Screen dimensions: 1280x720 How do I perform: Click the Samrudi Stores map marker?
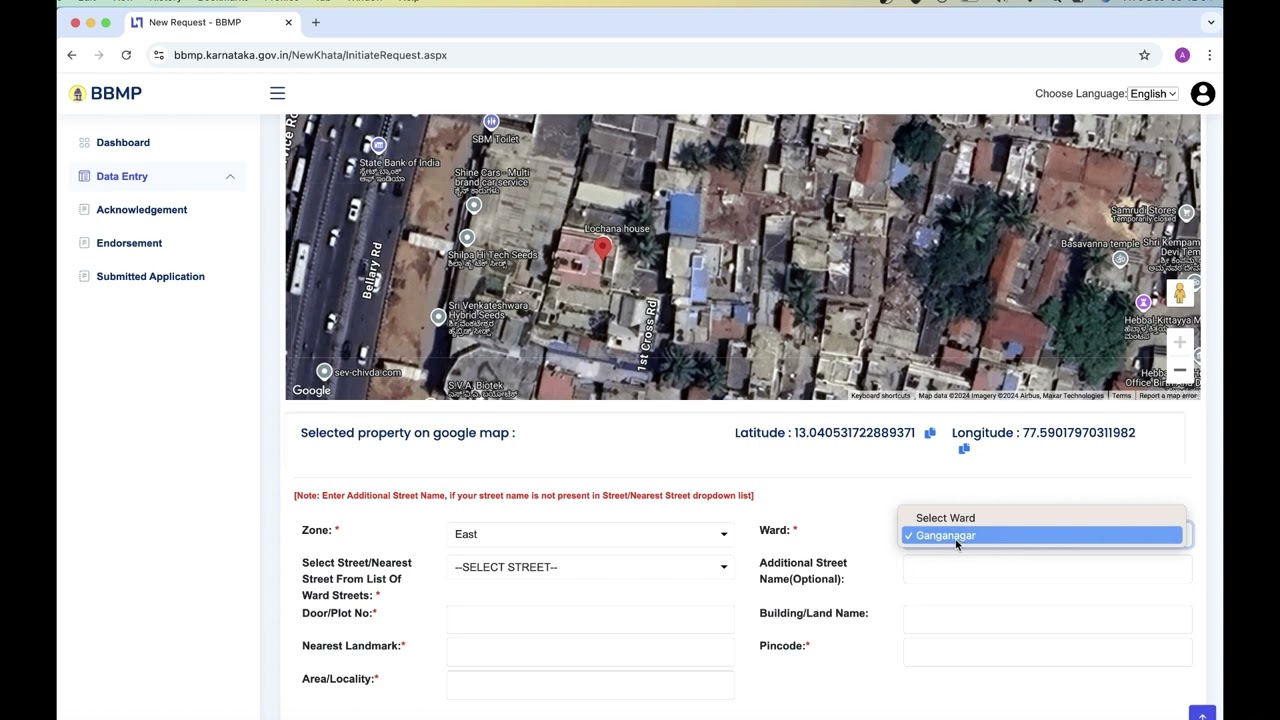pos(1186,212)
